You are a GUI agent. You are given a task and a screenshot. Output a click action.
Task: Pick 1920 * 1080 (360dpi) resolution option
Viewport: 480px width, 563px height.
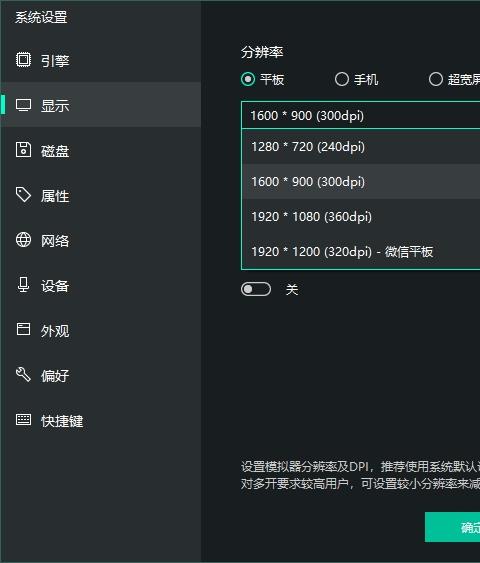(361, 217)
